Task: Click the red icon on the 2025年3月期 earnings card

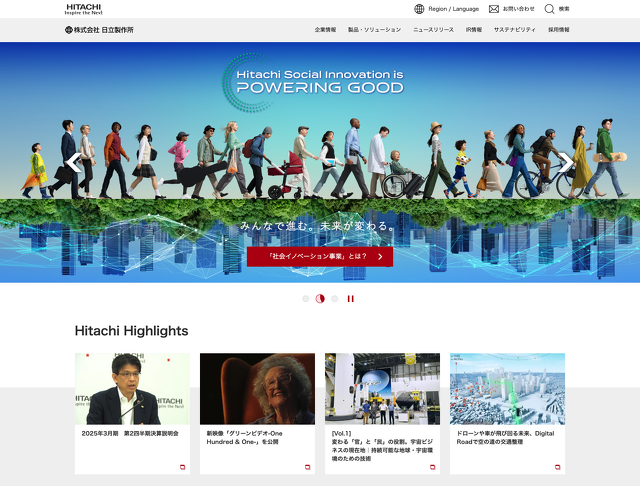Action: click(x=182, y=466)
